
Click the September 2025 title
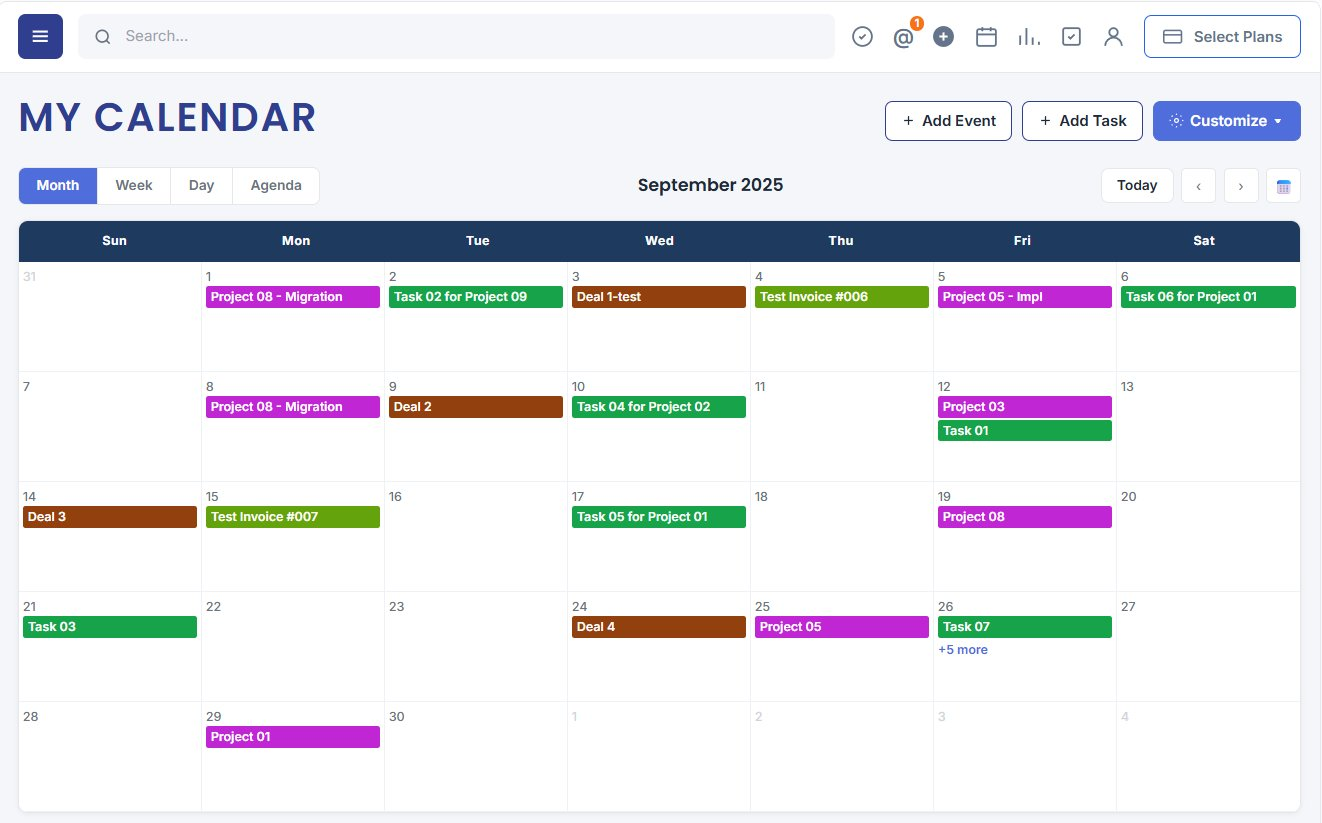pyautogui.click(x=710, y=185)
